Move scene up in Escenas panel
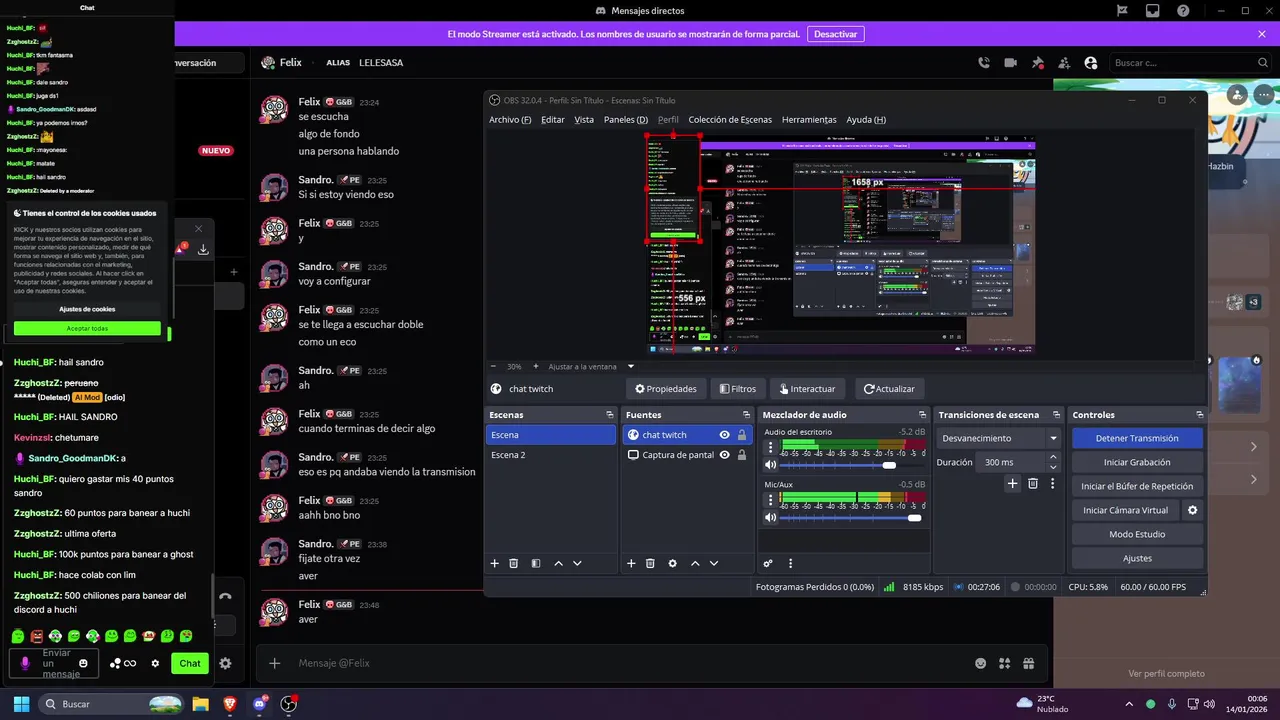 pyautogui.click(x=558, y=564)
